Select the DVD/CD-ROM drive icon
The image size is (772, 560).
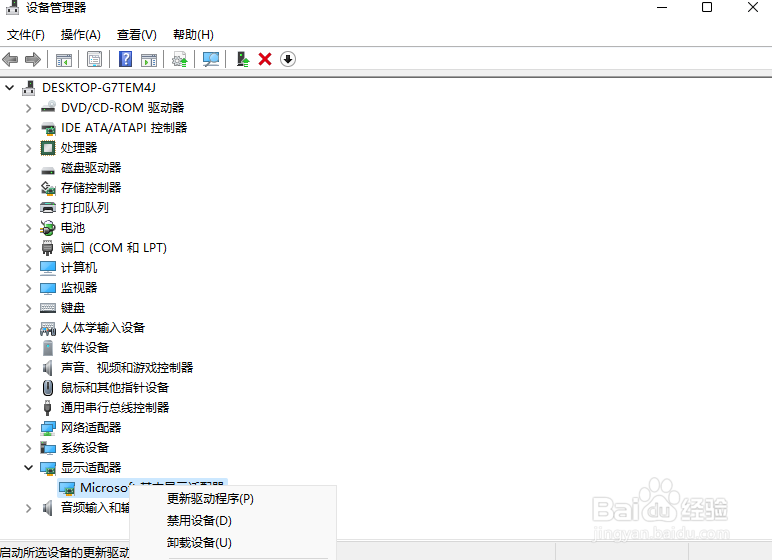(x=48, y=107)
